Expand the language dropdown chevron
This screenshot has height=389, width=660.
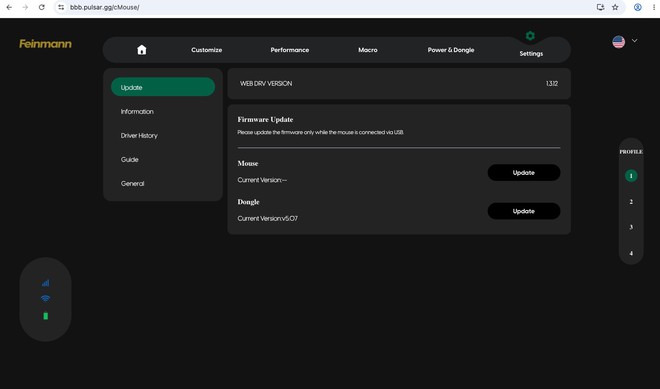[634, 41]
